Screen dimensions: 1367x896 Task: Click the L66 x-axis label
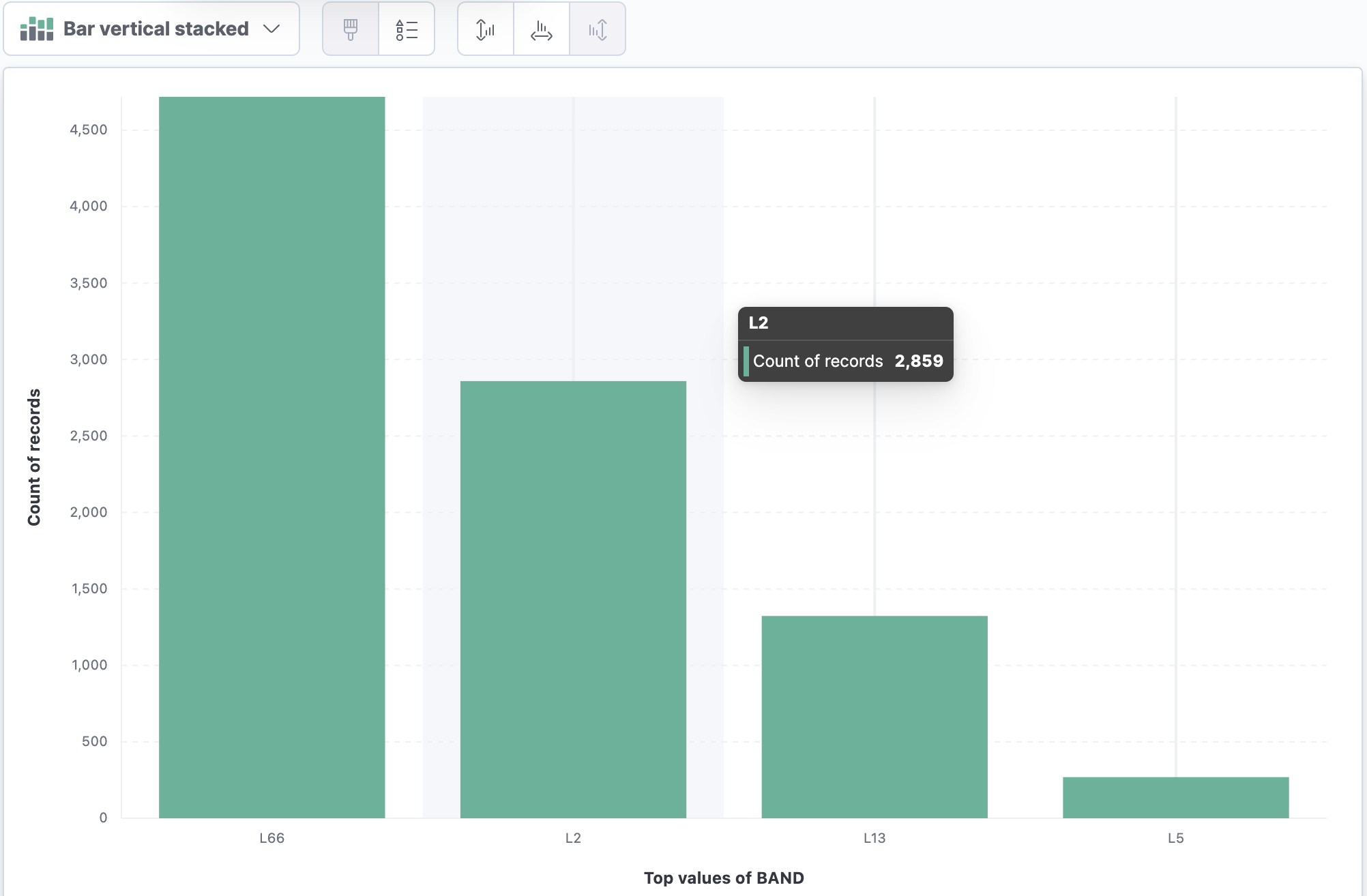271,838
